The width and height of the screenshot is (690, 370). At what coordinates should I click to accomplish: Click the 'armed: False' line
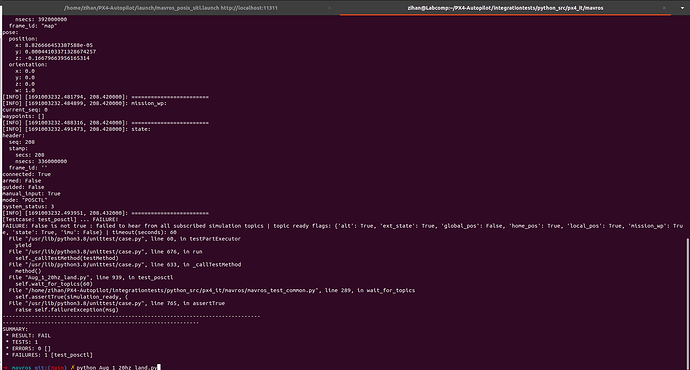pos(22,181)
